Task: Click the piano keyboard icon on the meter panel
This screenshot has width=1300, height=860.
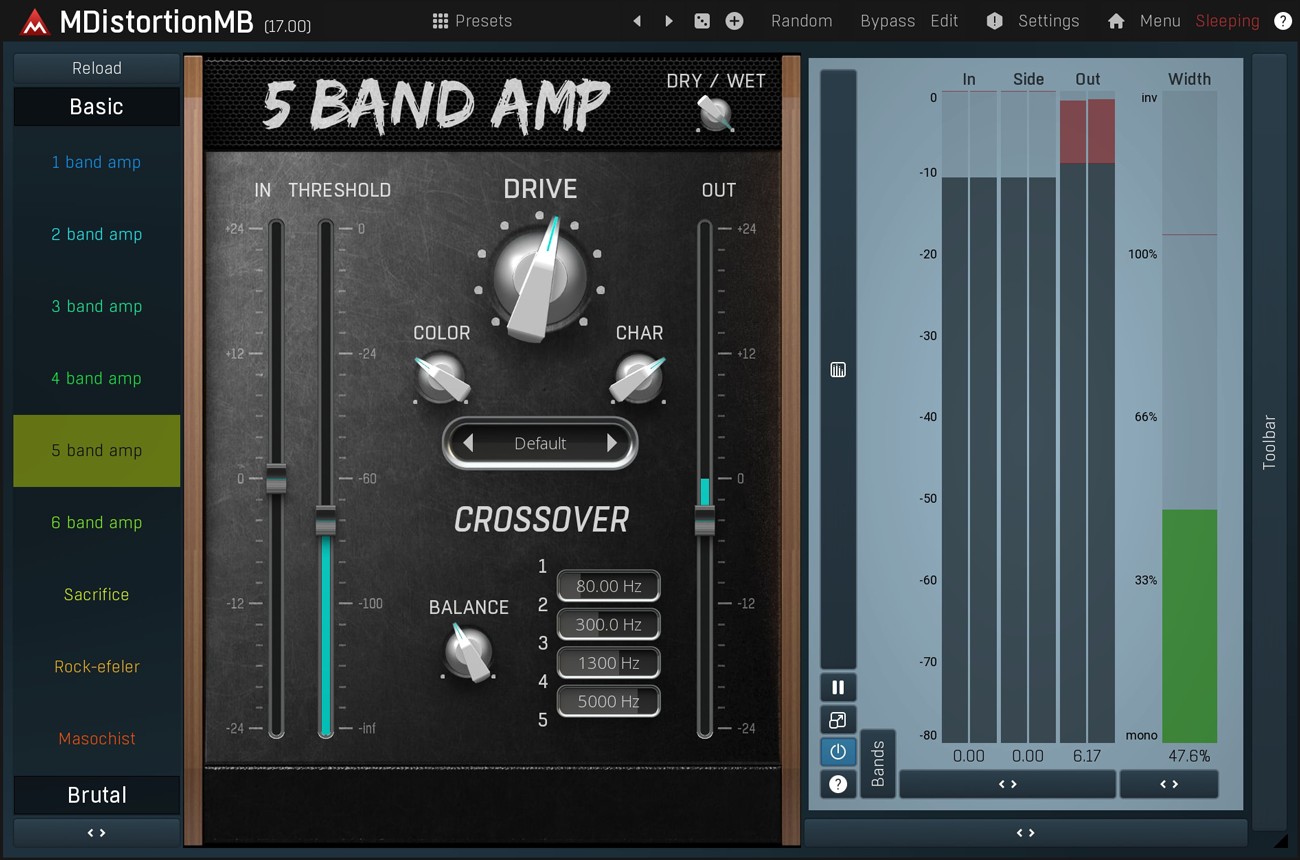Action: coord(838,369)
